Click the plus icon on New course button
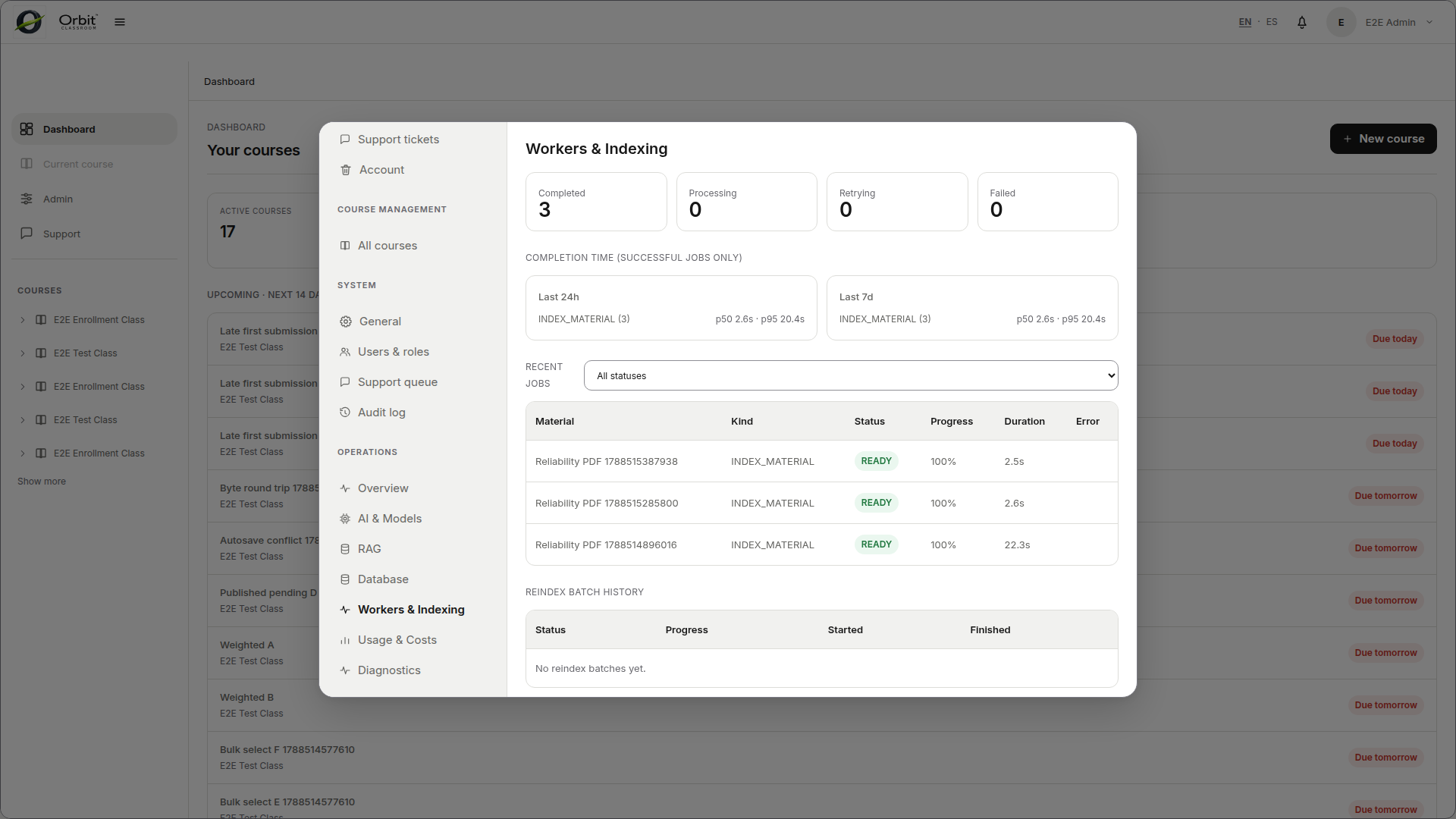Screen dimensions: 1456x819 [1348, 139]
